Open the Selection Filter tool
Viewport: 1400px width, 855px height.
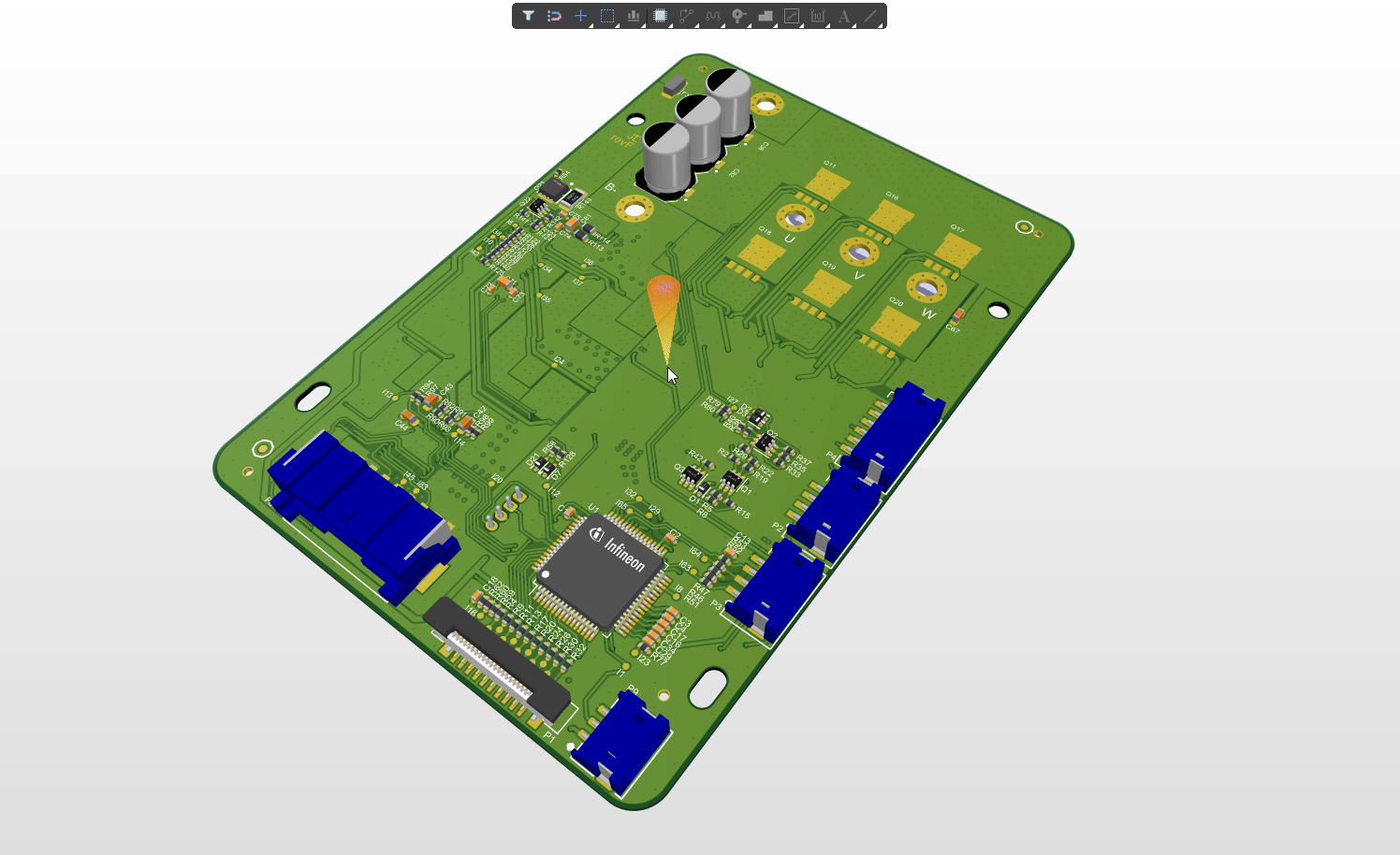(529, 16)
